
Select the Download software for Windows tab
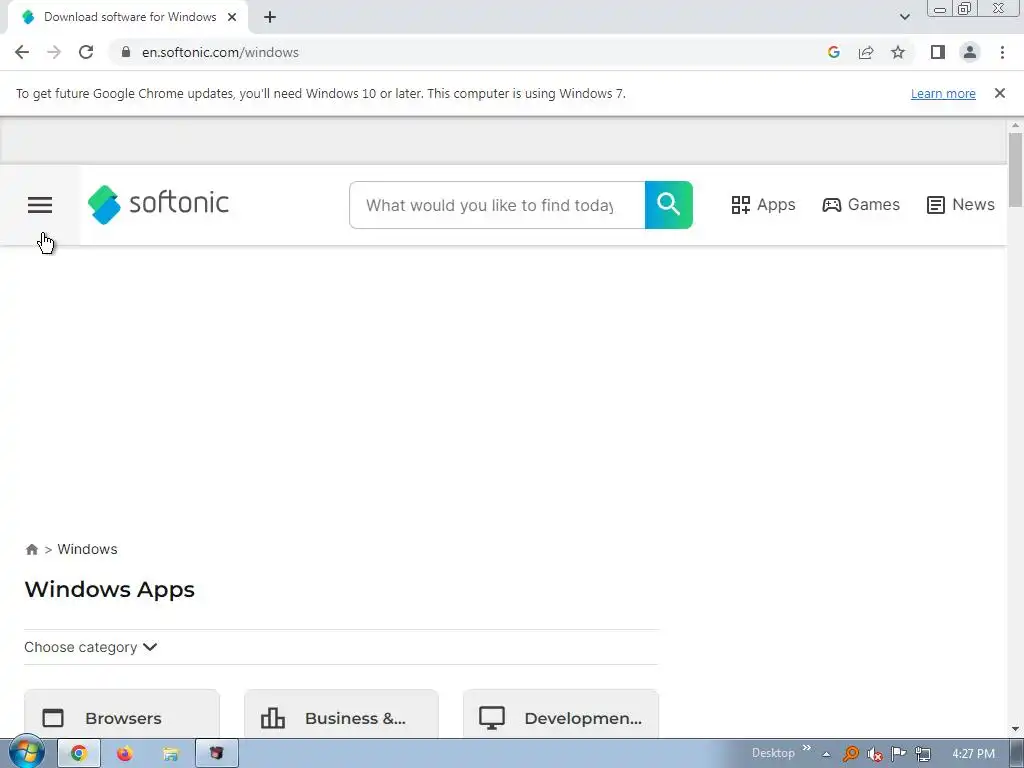(x=128, y=17)
